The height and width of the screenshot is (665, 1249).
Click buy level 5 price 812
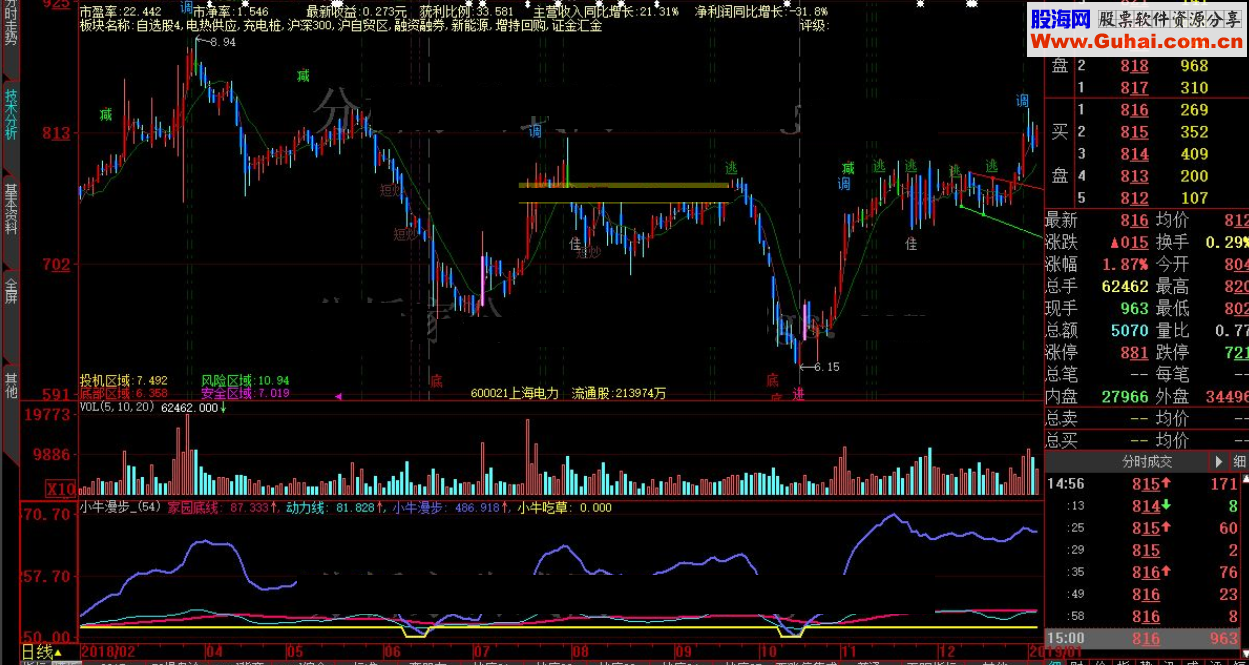pos(1134,198)
